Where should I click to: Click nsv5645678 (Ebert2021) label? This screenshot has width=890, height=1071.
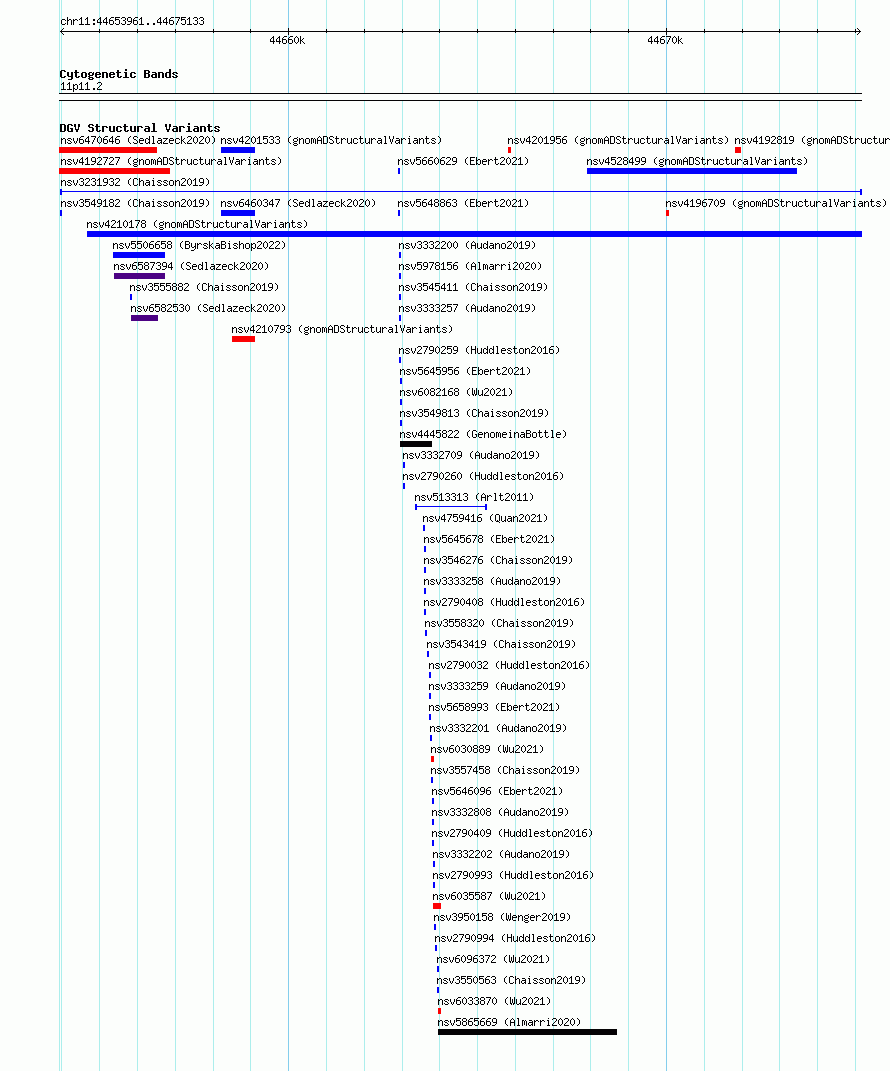489,540
